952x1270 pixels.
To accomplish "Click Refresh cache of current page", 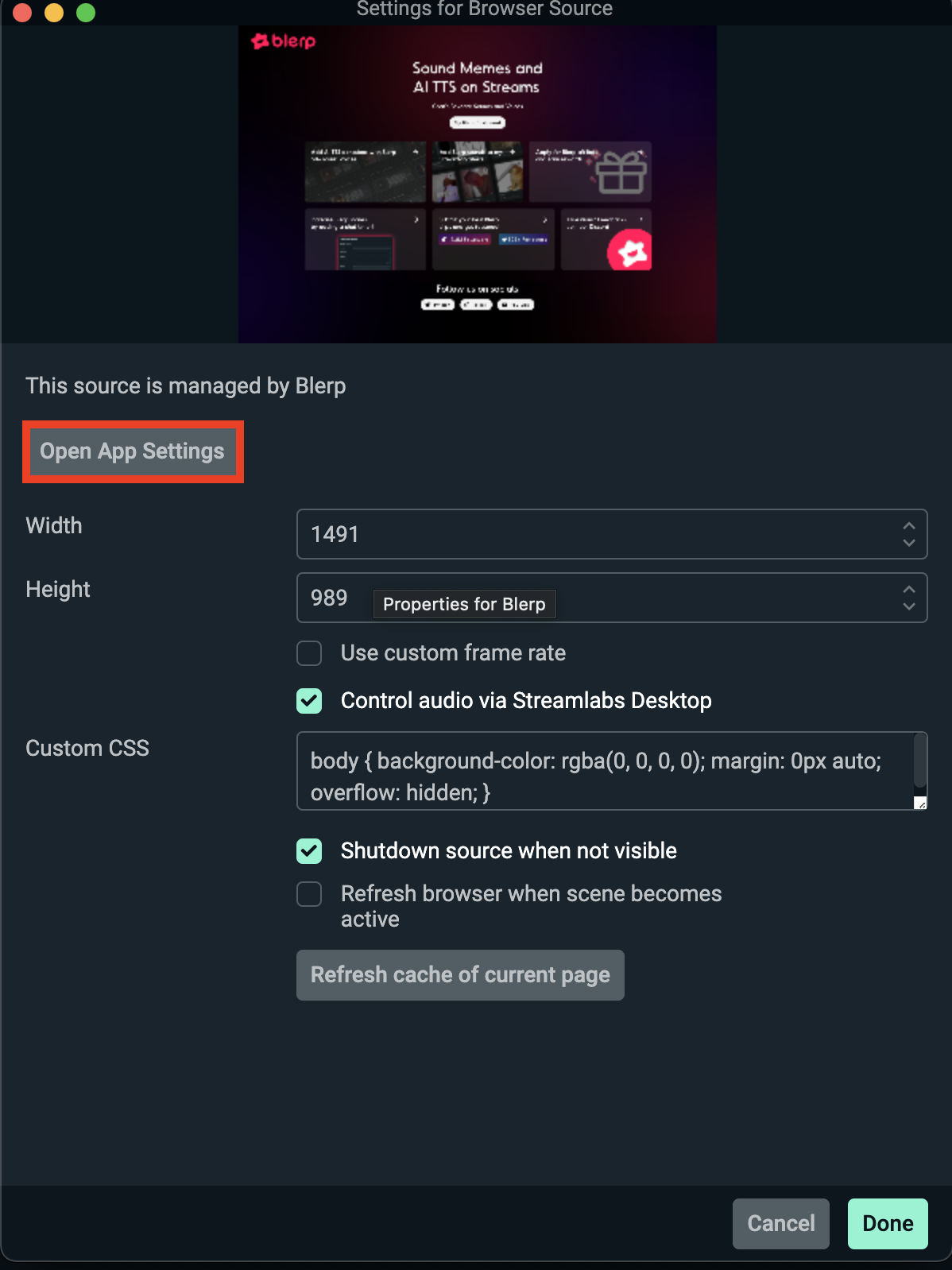I will pos(460,974).
